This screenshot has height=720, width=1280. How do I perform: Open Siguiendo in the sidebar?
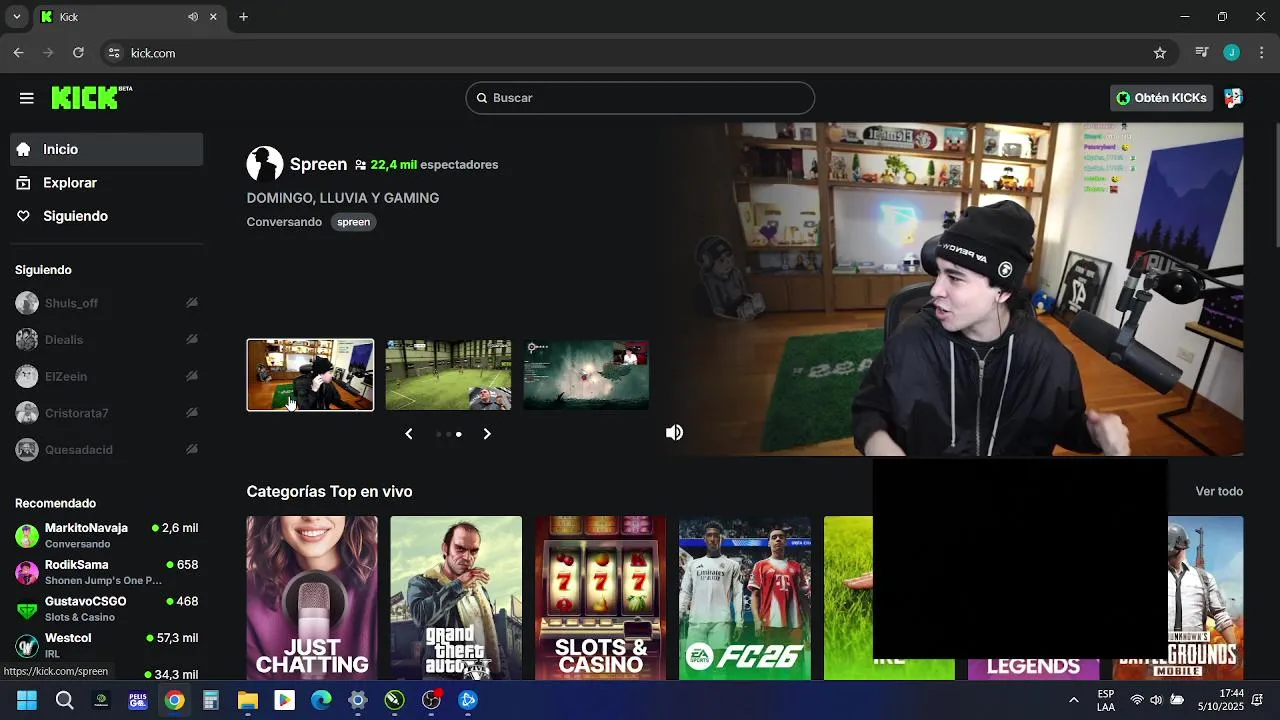(107, 216)
